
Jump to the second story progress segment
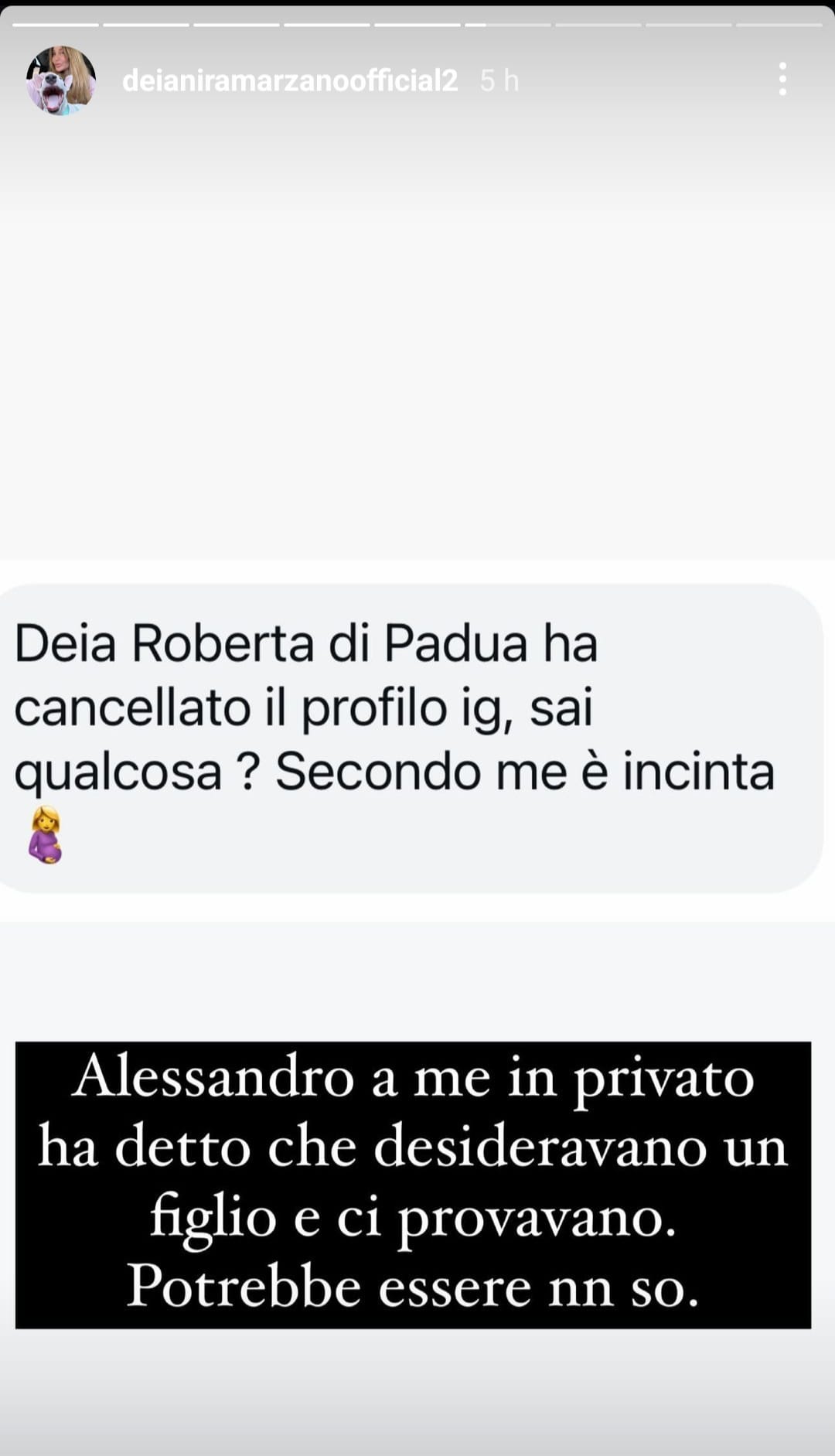coord(146,25)
